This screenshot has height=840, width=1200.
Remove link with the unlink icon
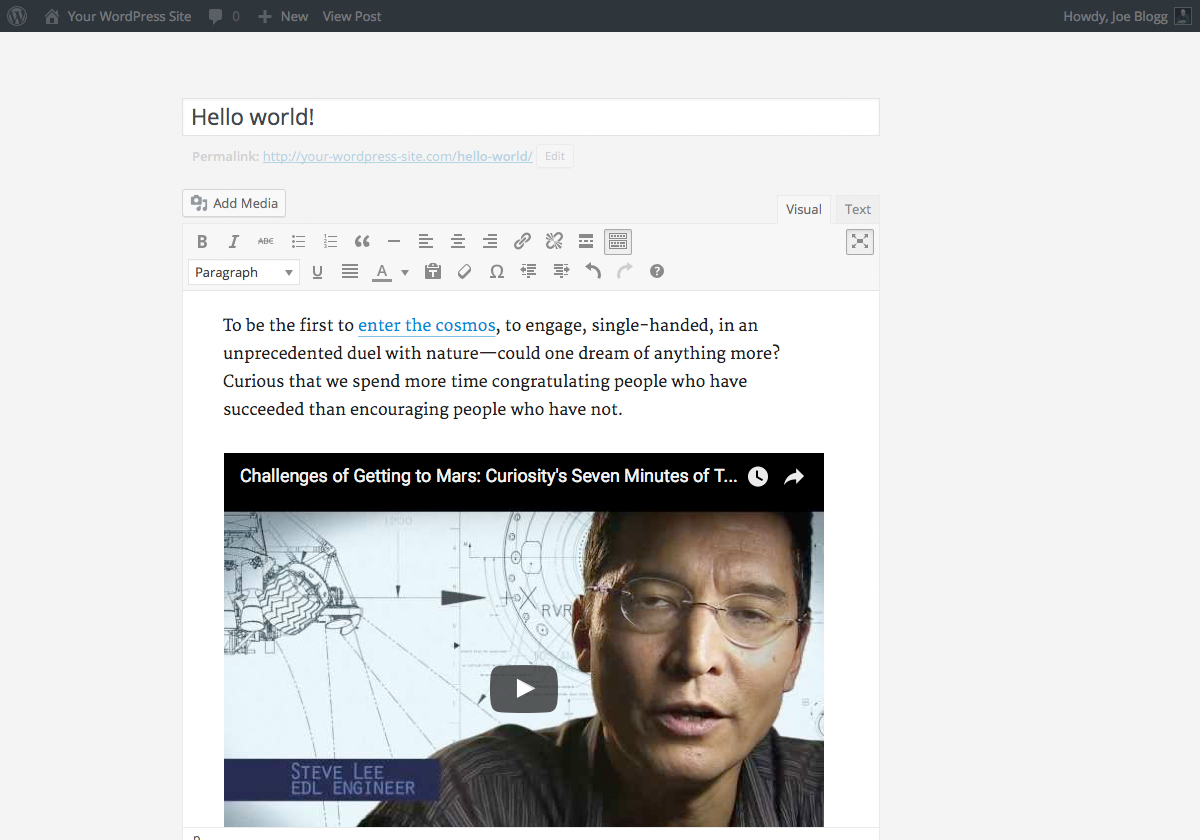554,241
